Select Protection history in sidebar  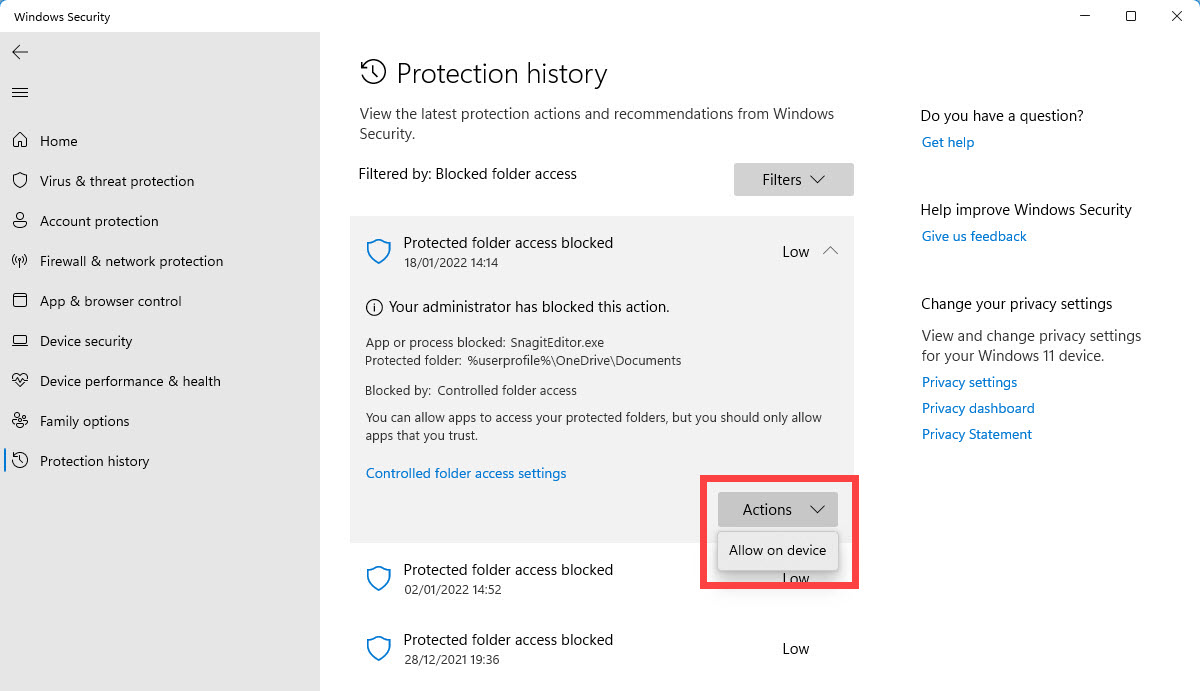pos(94,461)
